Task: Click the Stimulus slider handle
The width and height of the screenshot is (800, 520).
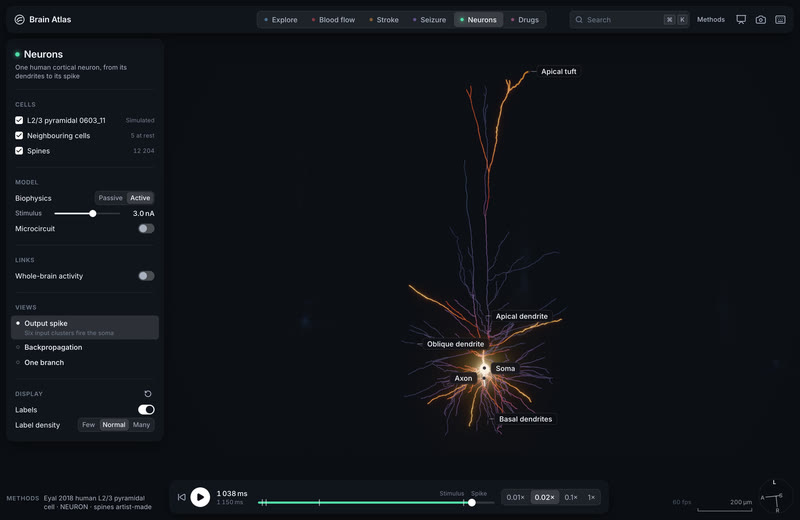Action: (x=92, y=214)
